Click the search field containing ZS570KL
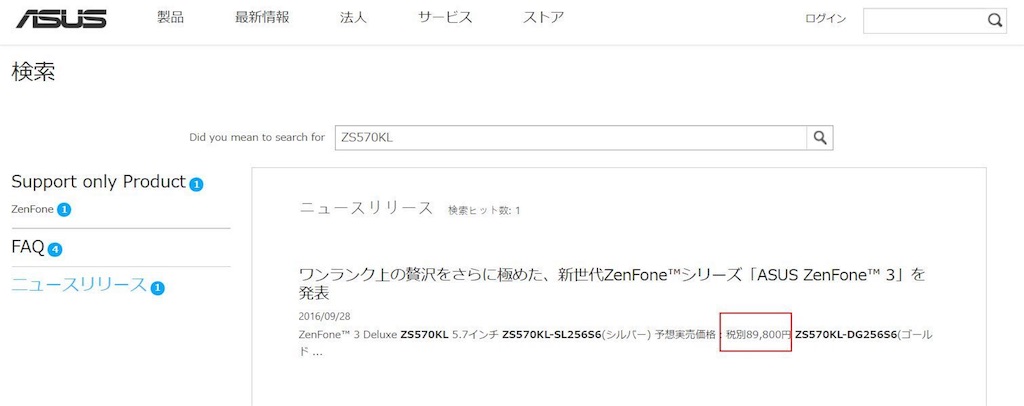Viewport: 1024px width, 406px height. click(571, 138)
